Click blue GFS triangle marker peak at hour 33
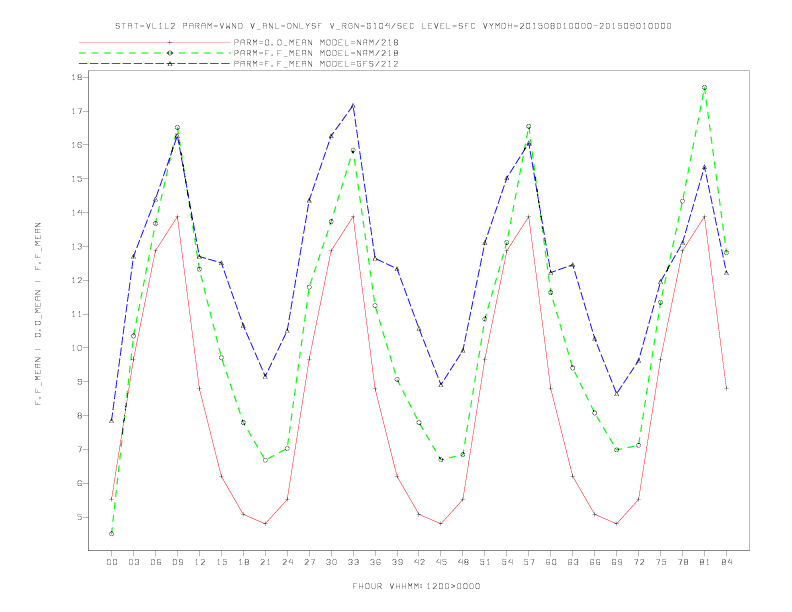The height and width of the screenshot is (612, 792). tap(353, 106)
